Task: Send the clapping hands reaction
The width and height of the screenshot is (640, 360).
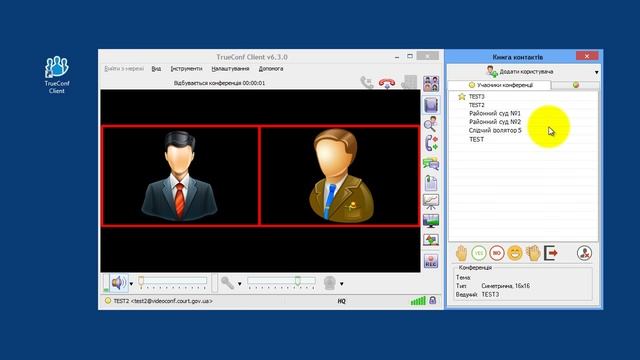Action: [533, 253]
